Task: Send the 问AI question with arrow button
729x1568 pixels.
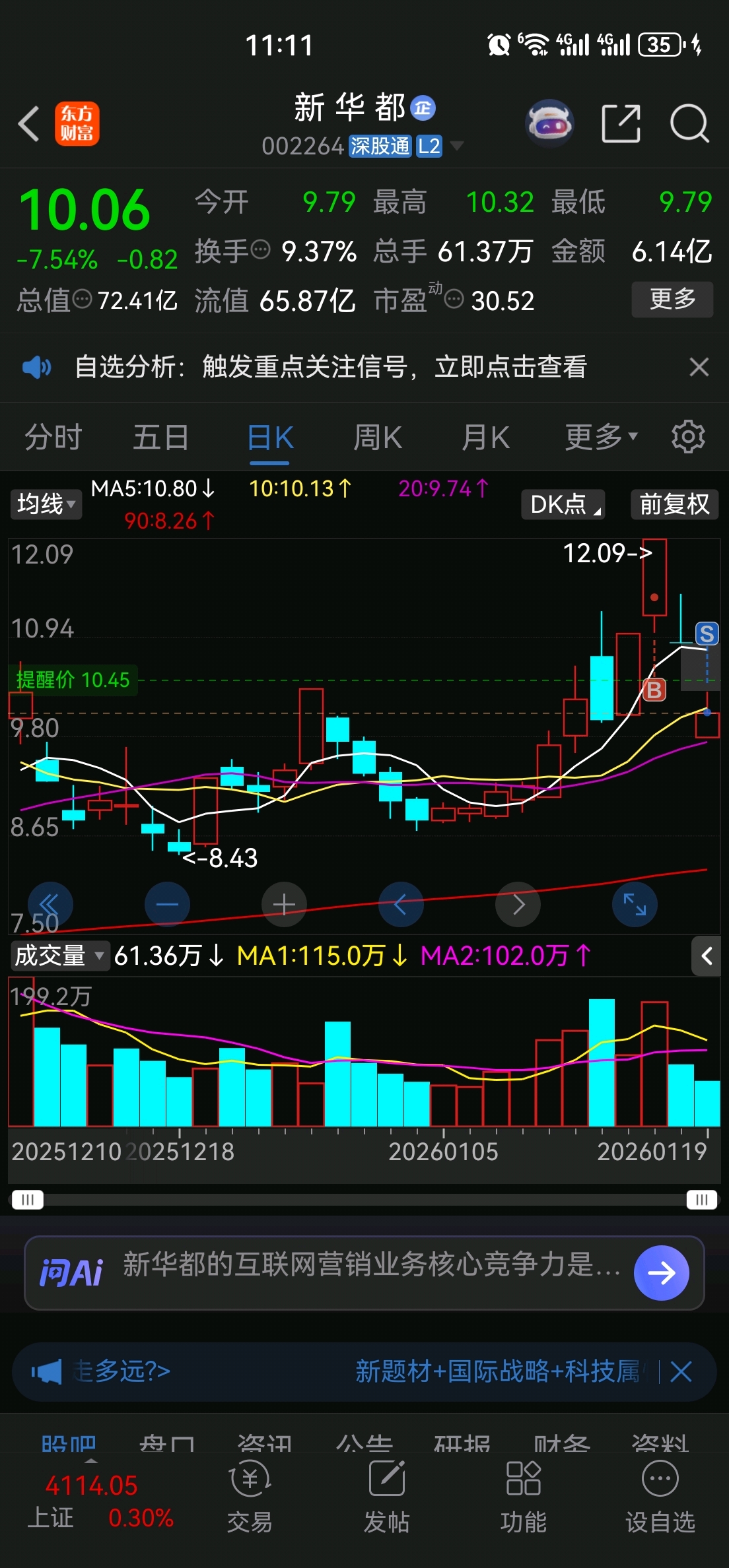Action: tap(661, 1273)
